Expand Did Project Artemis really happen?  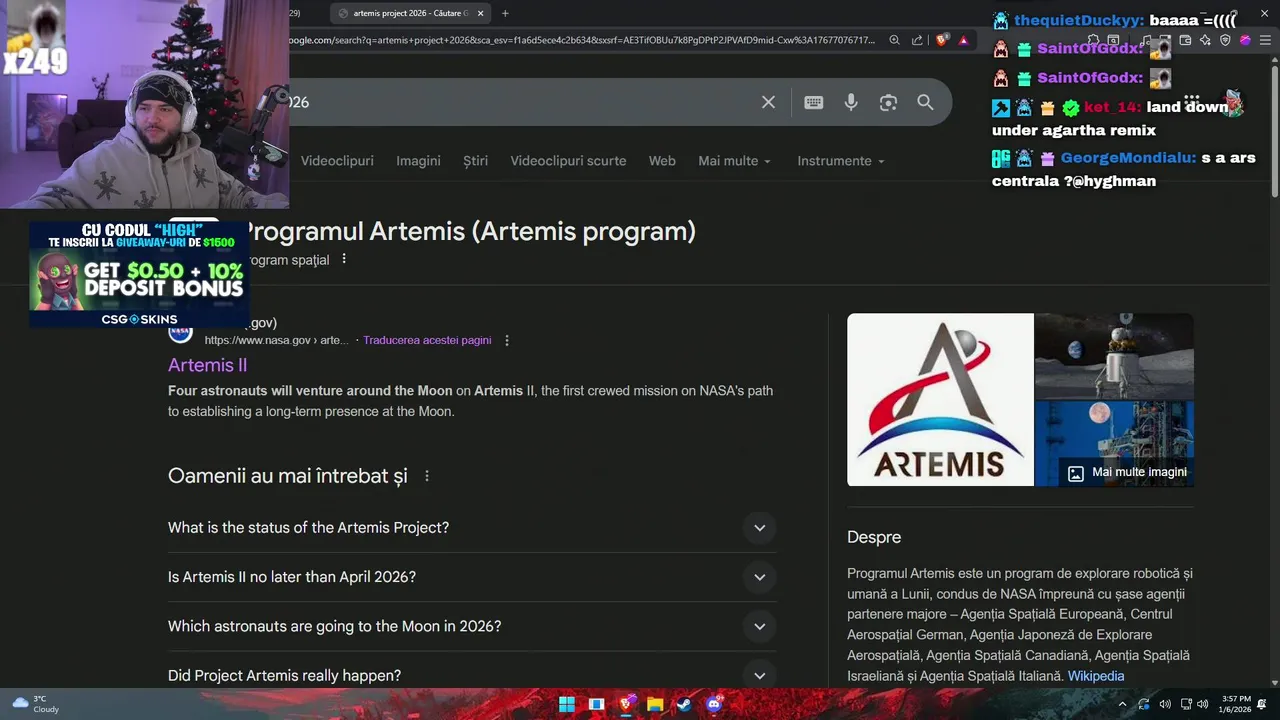(x=472, y=675)
